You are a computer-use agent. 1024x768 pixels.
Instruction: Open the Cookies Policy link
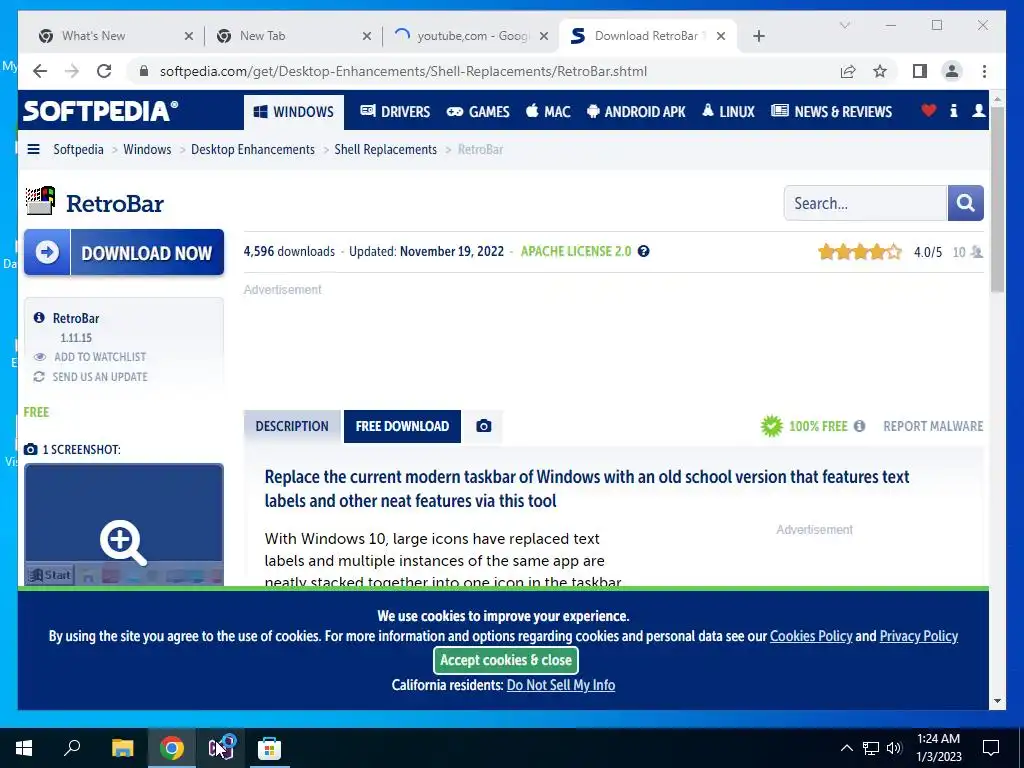pyautogui.click(x=811, y=636)
